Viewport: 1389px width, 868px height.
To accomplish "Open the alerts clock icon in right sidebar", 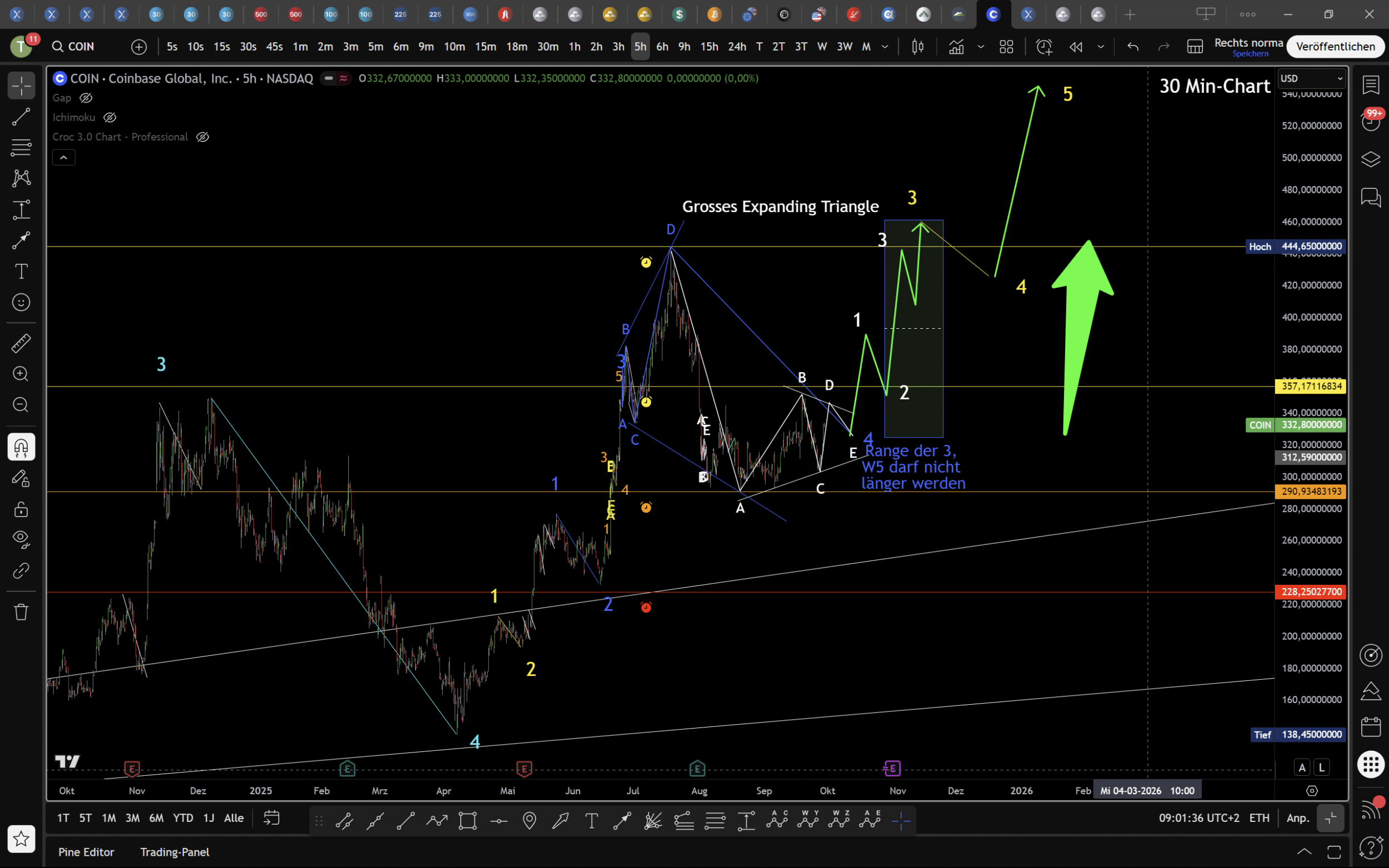I will pyautogui.click(x=1371, y=121).
